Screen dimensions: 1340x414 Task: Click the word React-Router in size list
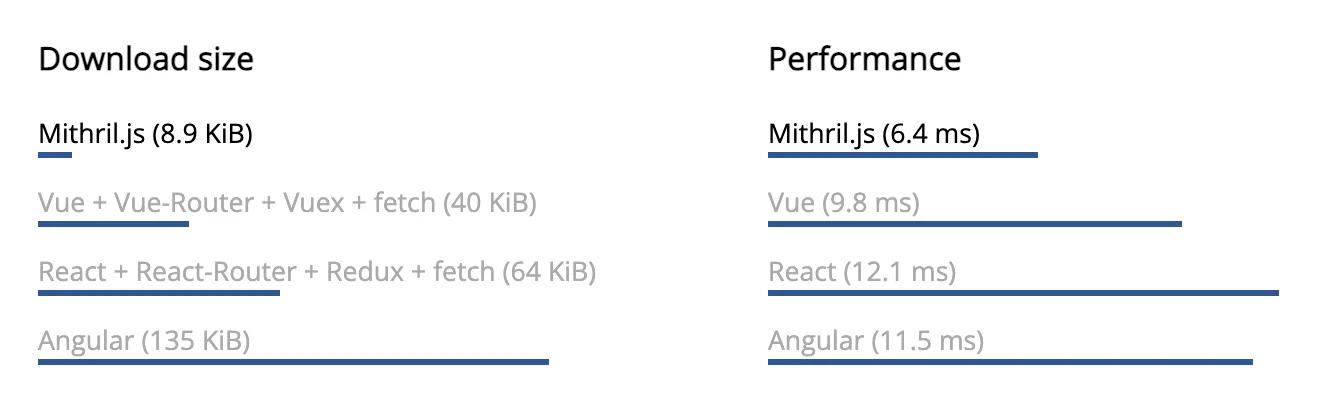216,272
